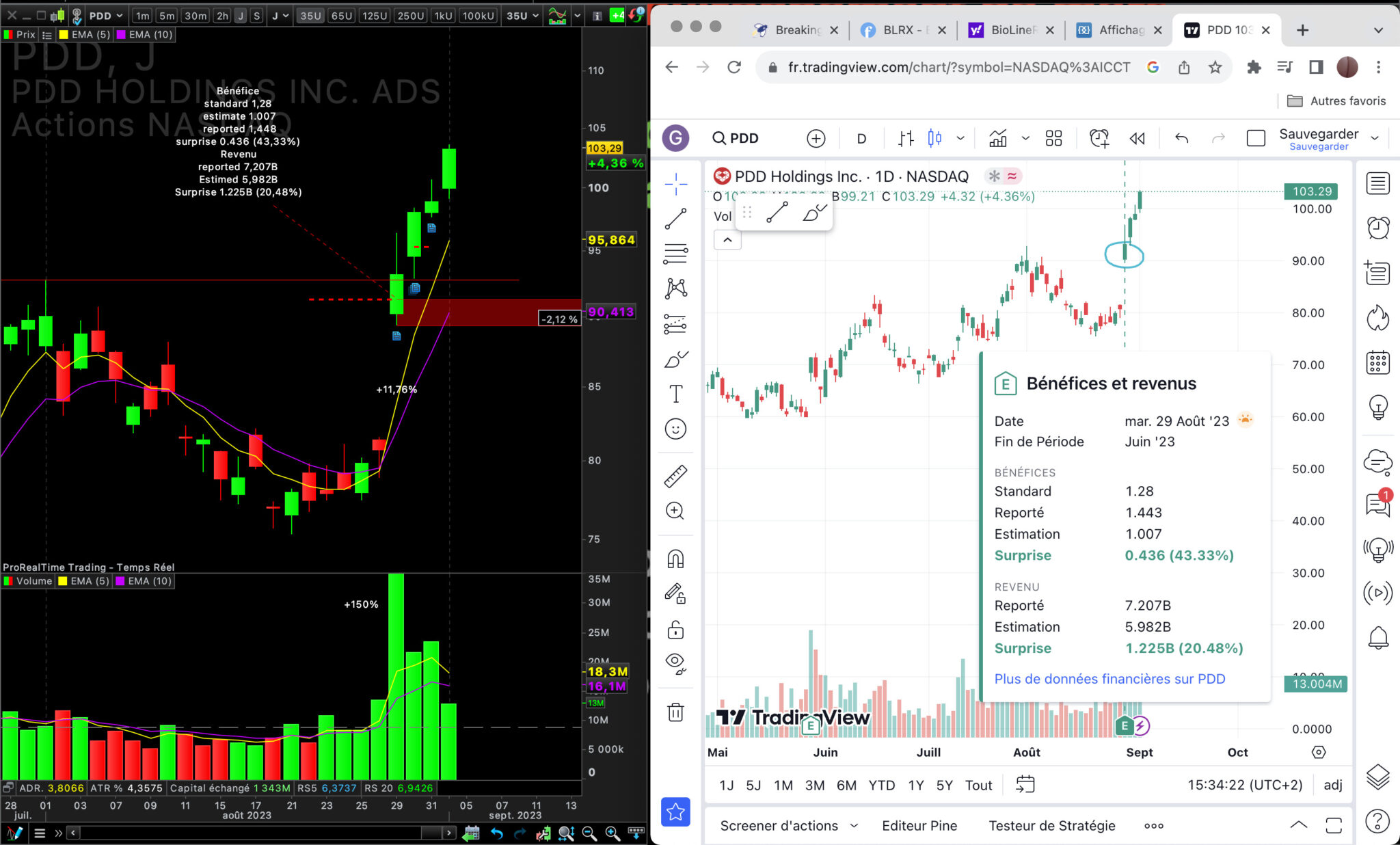Select the Fibonacci retracement tool in TradingView
The image size is (1400, 845).
click(x=675, y=254)
